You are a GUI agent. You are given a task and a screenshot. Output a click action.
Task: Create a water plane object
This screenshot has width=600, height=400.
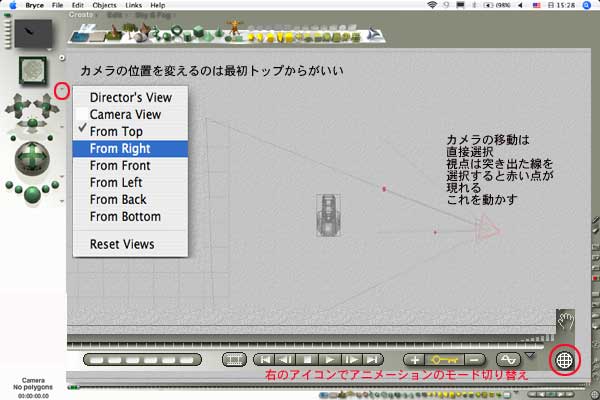[82, 36]
